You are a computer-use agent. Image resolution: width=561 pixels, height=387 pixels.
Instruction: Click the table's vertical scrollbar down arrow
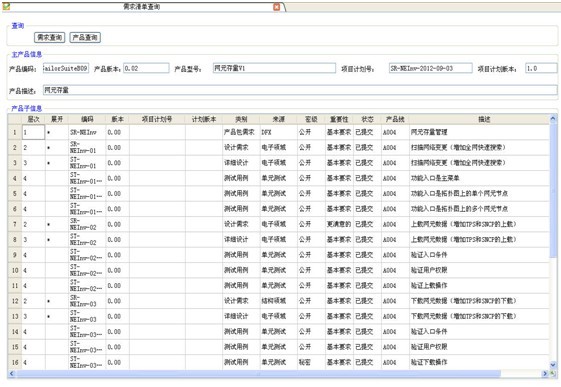(553, 365)
